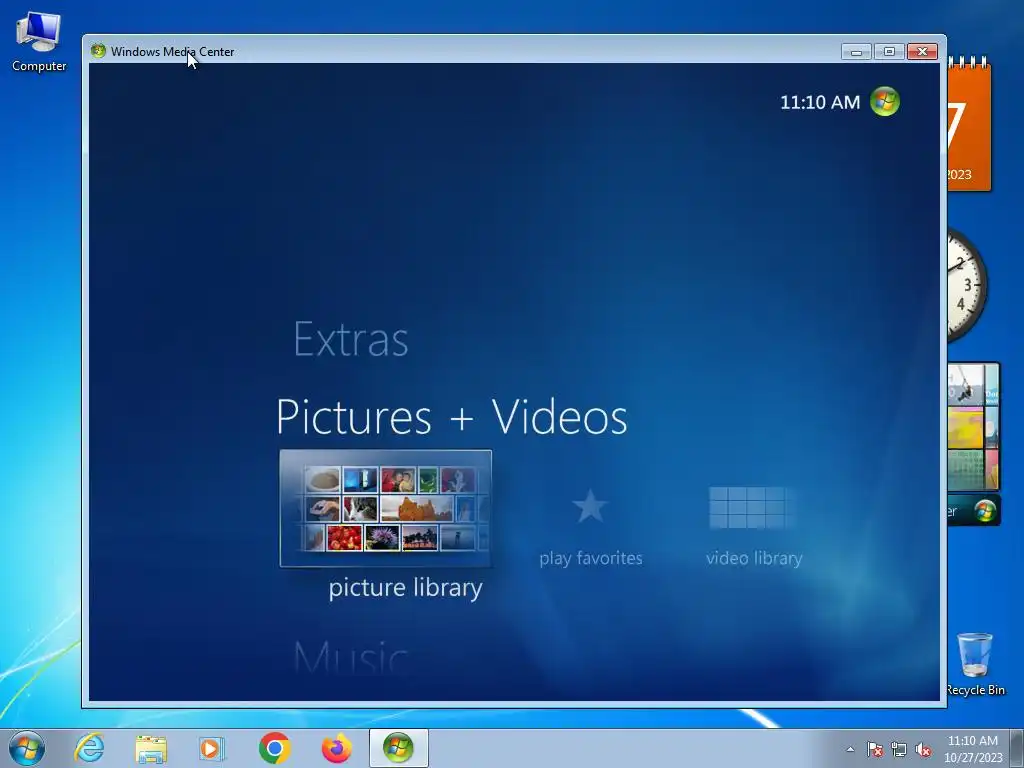Select the Pictures + Videos heading
Viewport: 1024px width, 768px height.
coord(451,417)
